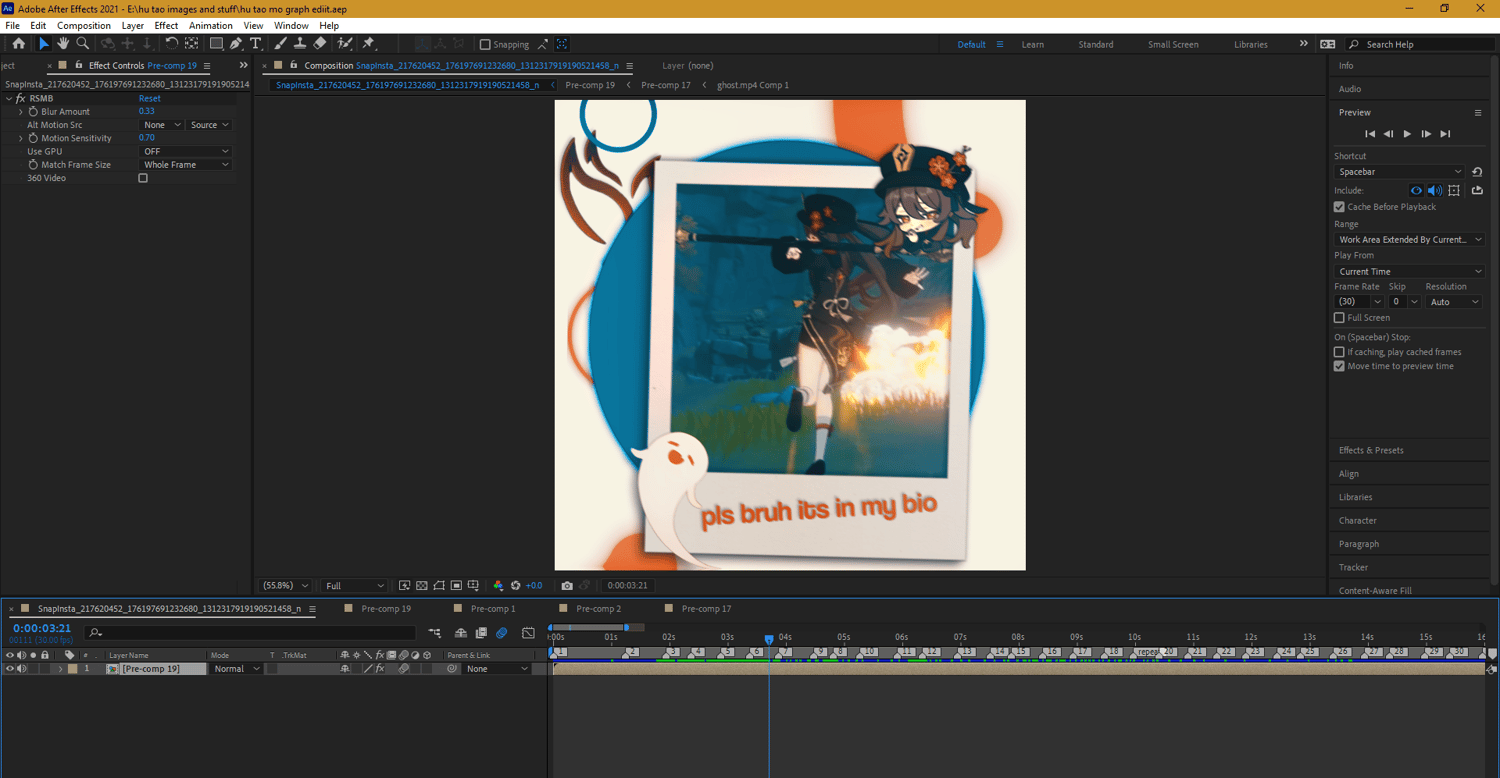Expand the Effects & Presets panel

1371,451
